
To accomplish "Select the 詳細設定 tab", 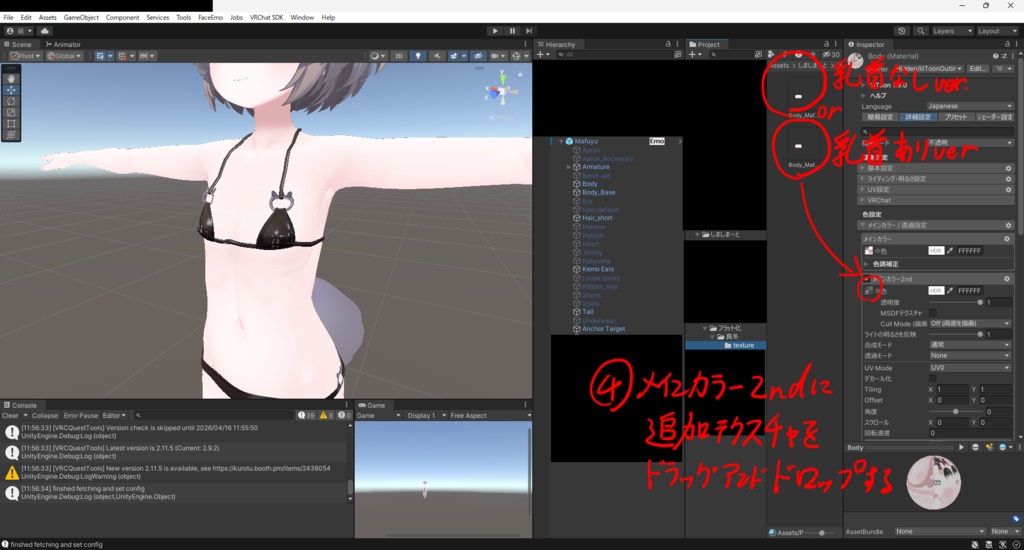I will point(918,117).
